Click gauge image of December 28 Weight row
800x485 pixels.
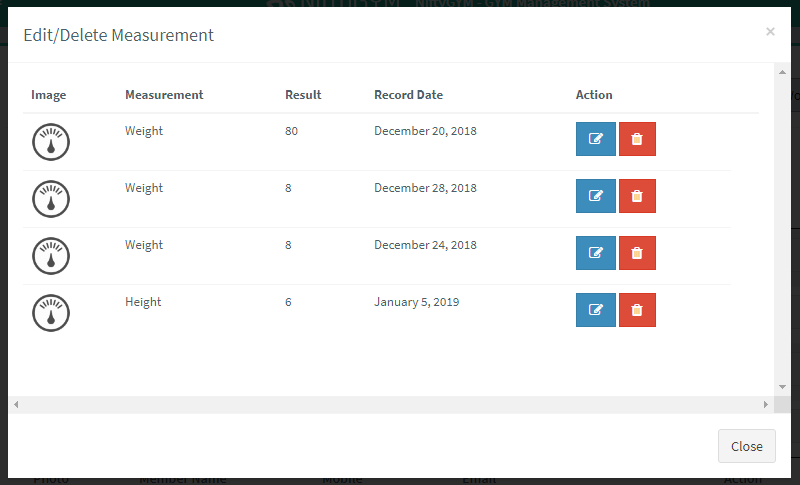click(x=51, y=199)
